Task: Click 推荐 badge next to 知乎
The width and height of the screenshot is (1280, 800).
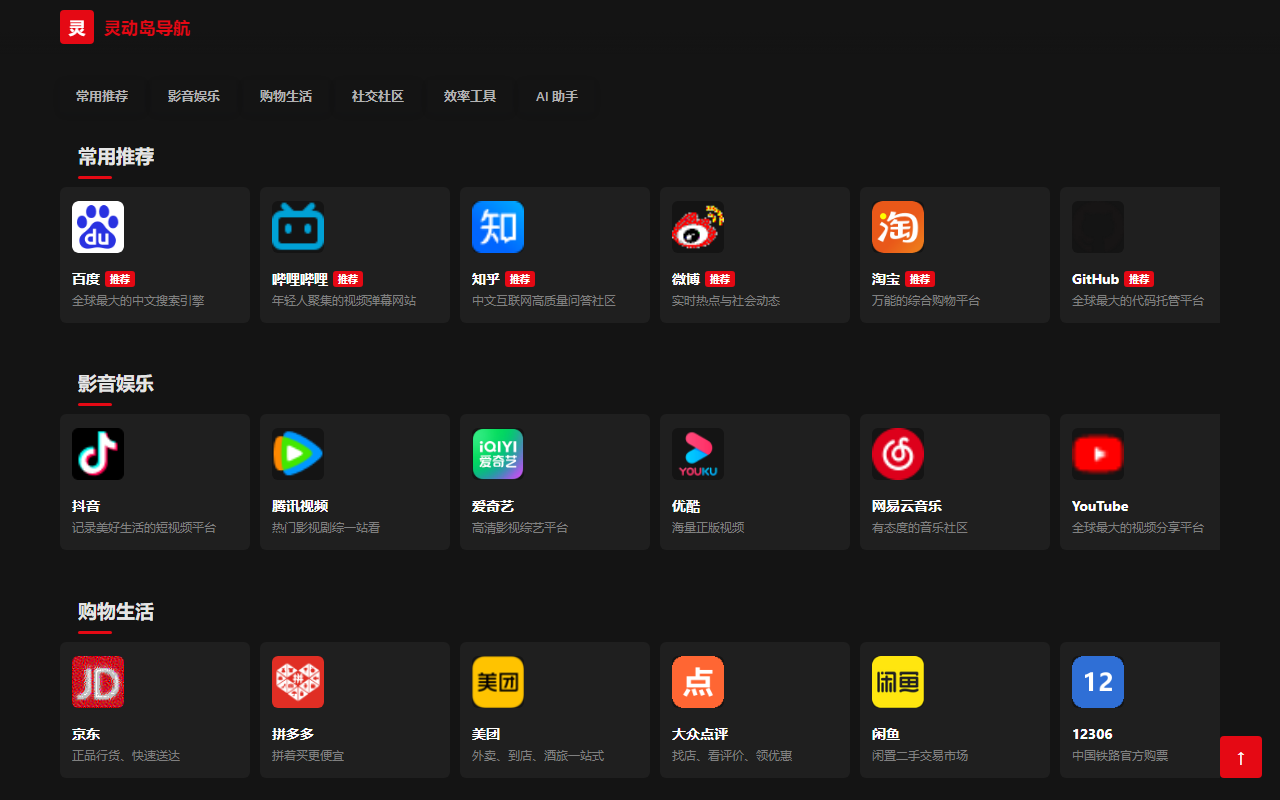Action: [520, 279]
